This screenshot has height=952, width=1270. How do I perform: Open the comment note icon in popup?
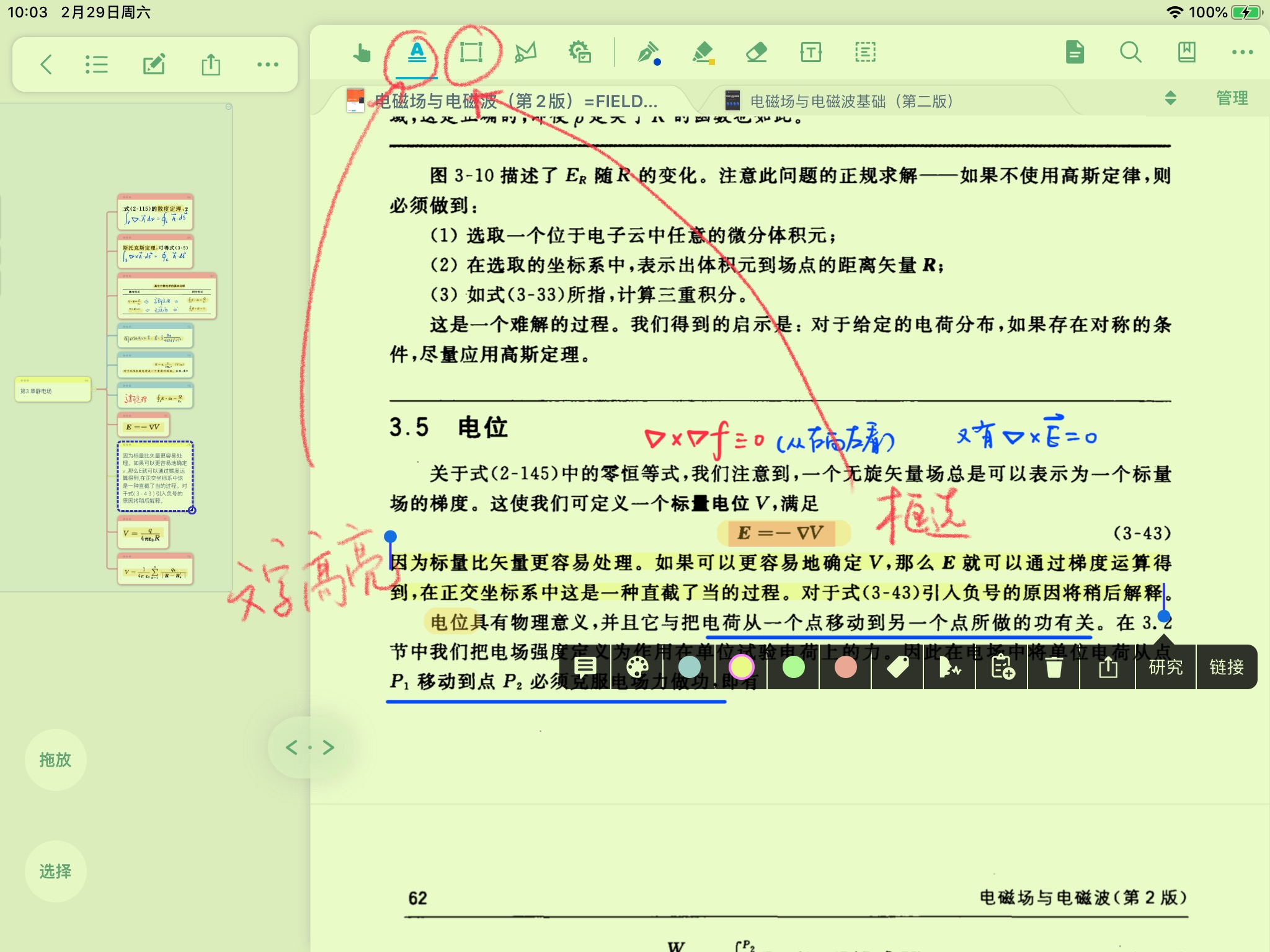point(584,666)
